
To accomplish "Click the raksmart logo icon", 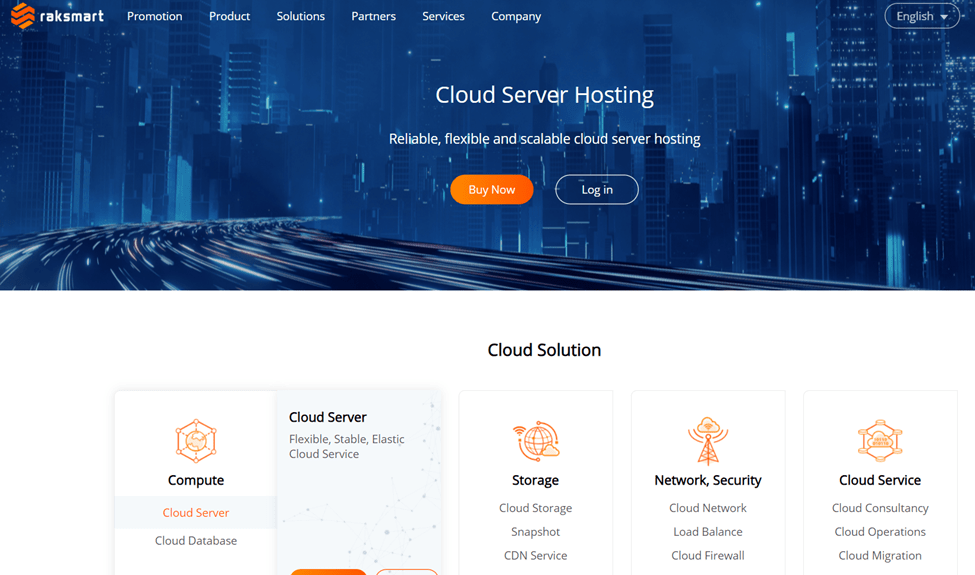I will (x=22, y=16).
